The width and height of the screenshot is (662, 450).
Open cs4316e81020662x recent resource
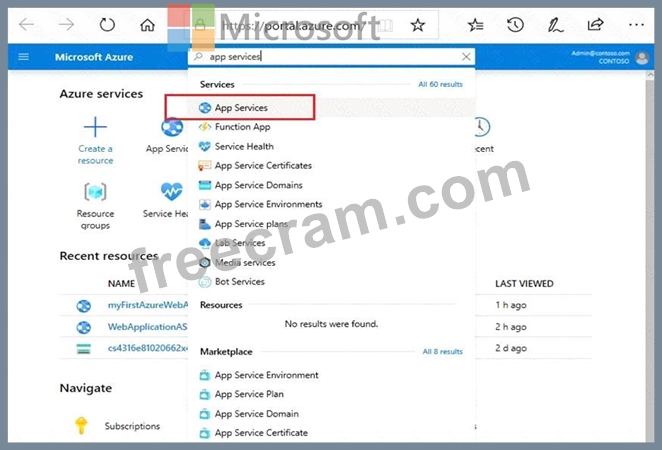click(147, 348)
